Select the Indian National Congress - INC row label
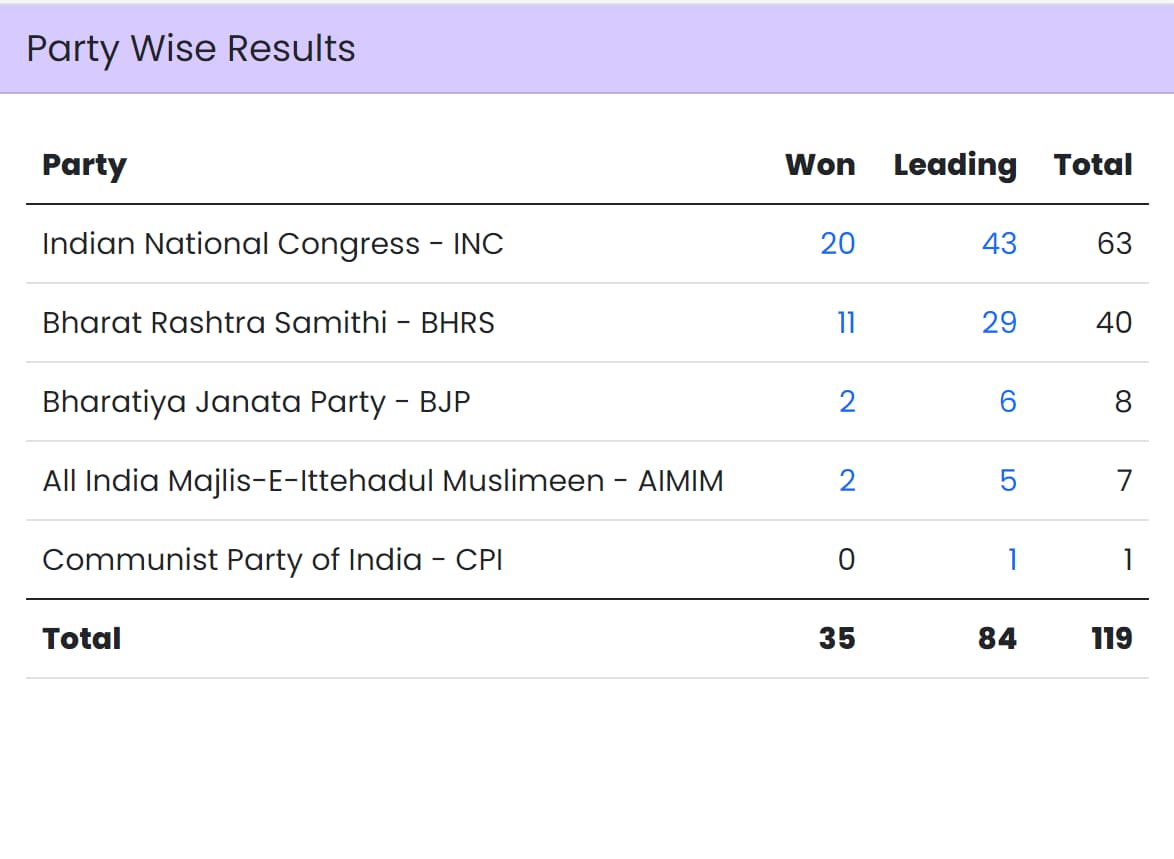 click(273, 244)
